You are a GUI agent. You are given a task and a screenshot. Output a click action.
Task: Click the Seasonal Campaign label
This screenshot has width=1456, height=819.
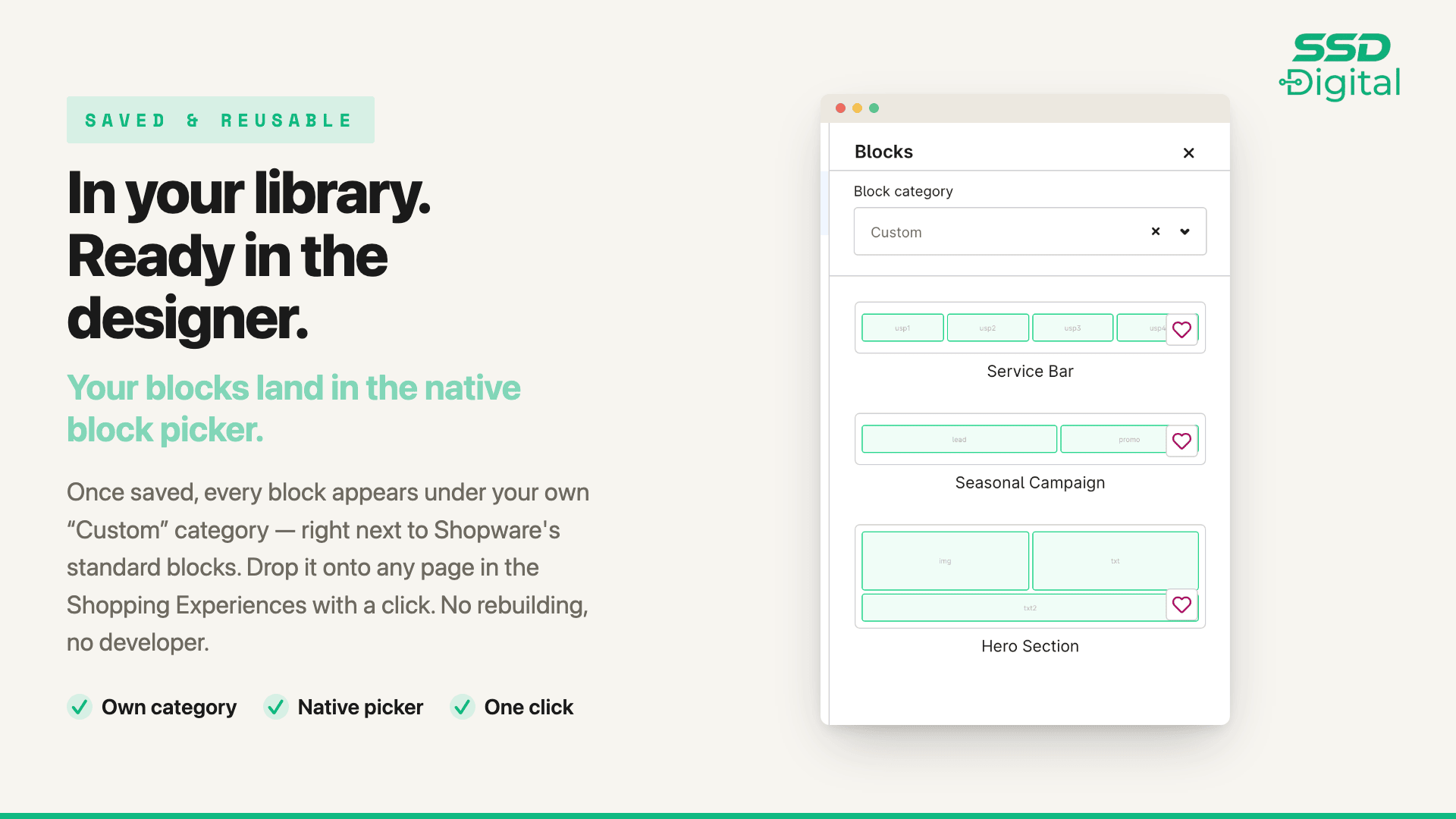point(1030,483)
